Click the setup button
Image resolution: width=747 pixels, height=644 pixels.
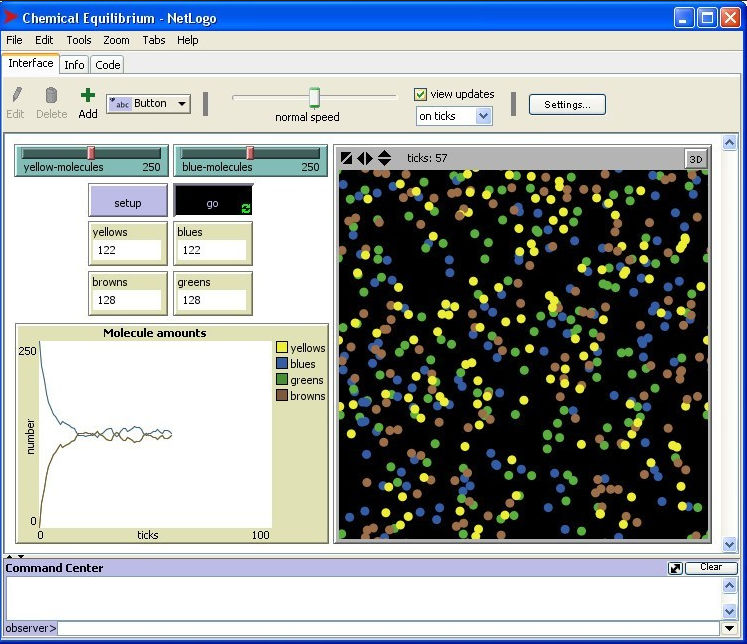pos(128,201)
